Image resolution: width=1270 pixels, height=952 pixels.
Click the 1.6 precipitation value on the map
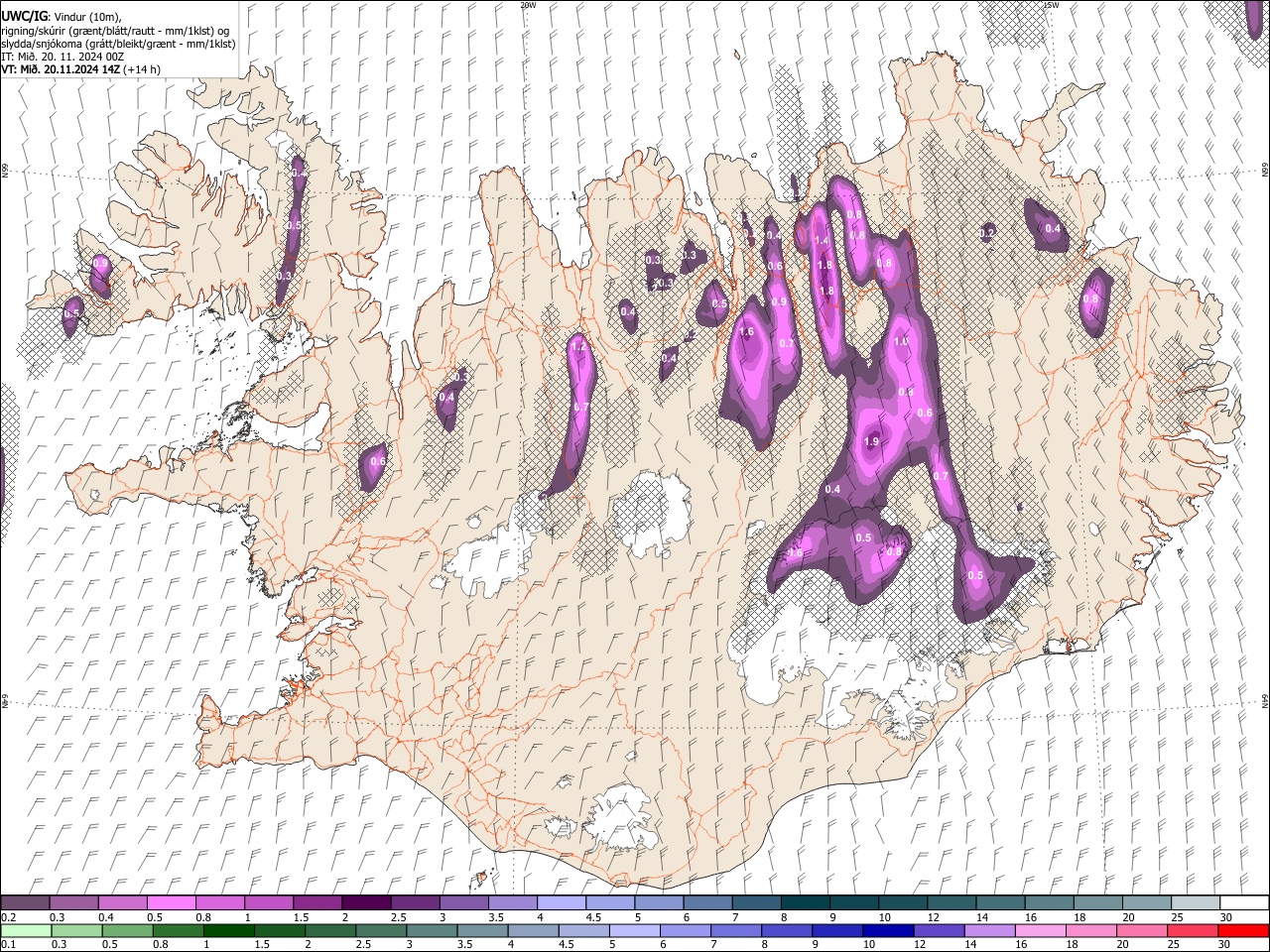747,332
